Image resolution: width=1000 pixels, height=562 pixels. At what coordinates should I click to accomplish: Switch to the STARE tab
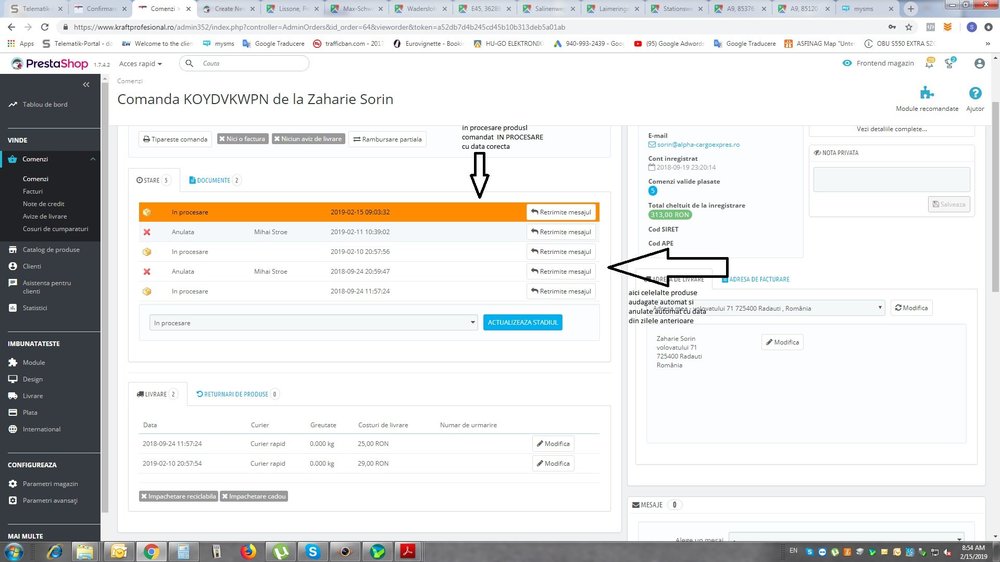pos(153,181)
